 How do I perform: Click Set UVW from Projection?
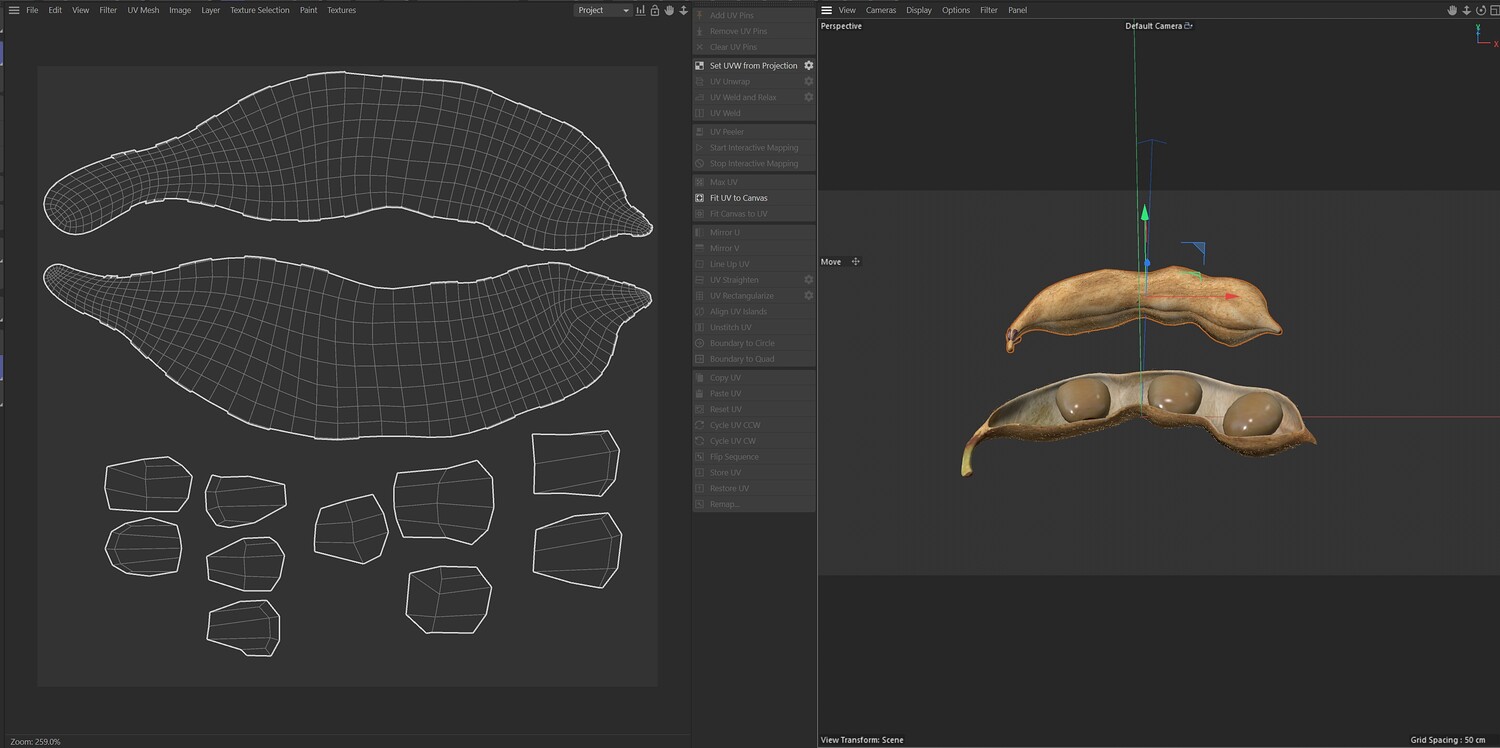753,66
